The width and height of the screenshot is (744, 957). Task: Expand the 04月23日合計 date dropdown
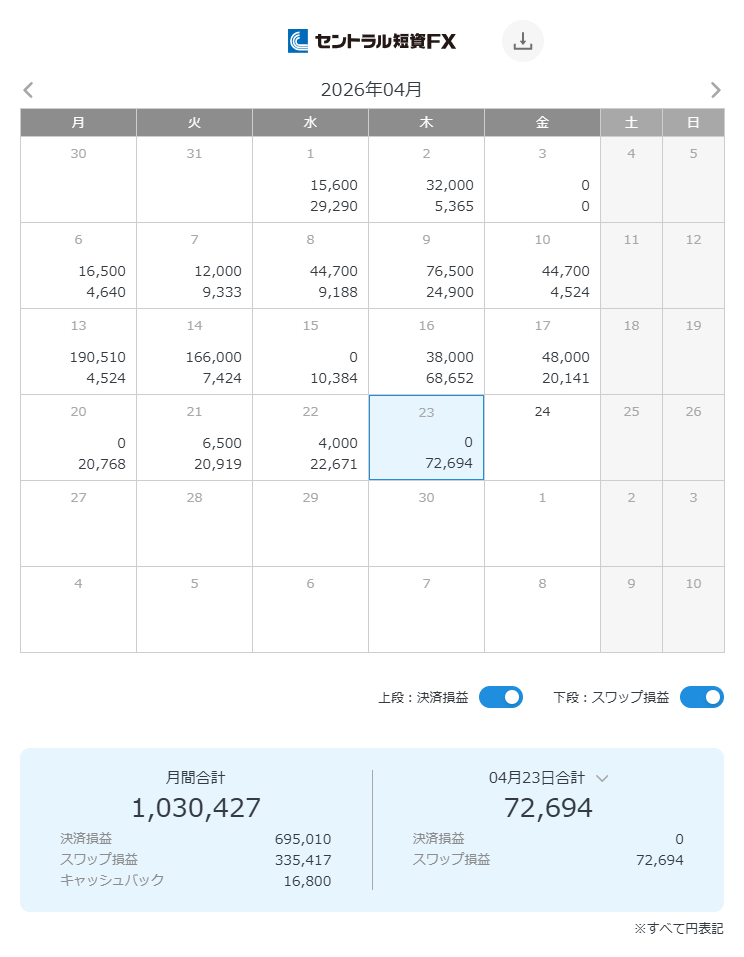602,778
